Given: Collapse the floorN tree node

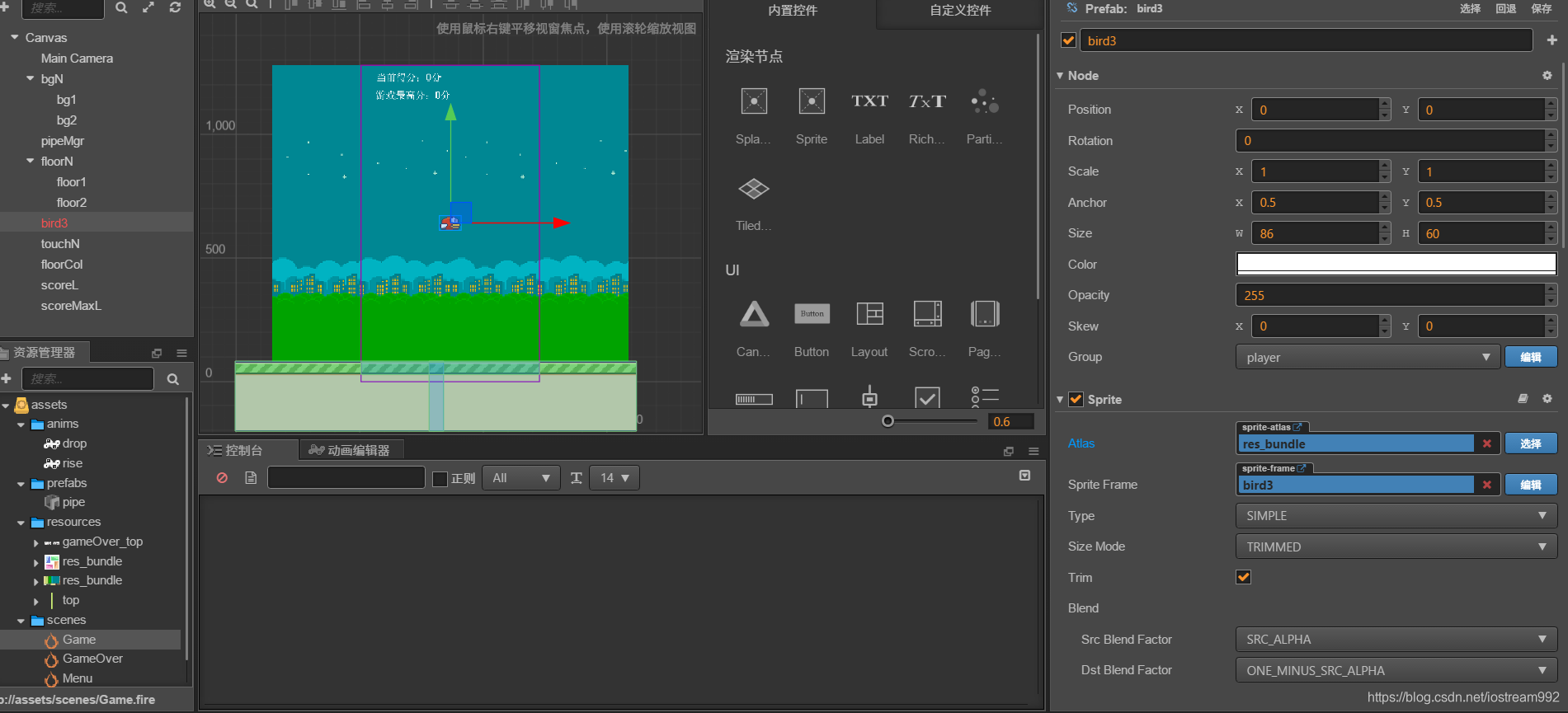Looking at the screenshot, I should click(x=31, y=161).
